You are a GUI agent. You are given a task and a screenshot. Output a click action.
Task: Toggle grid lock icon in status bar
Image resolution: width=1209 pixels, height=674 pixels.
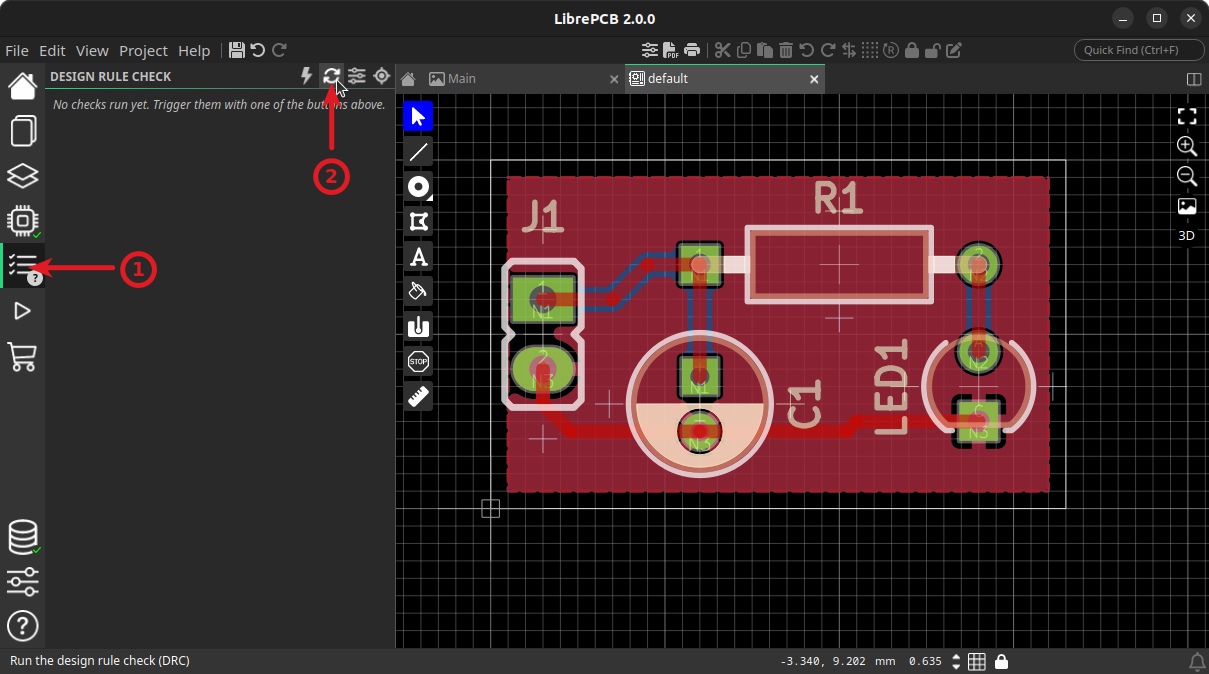1001,661
